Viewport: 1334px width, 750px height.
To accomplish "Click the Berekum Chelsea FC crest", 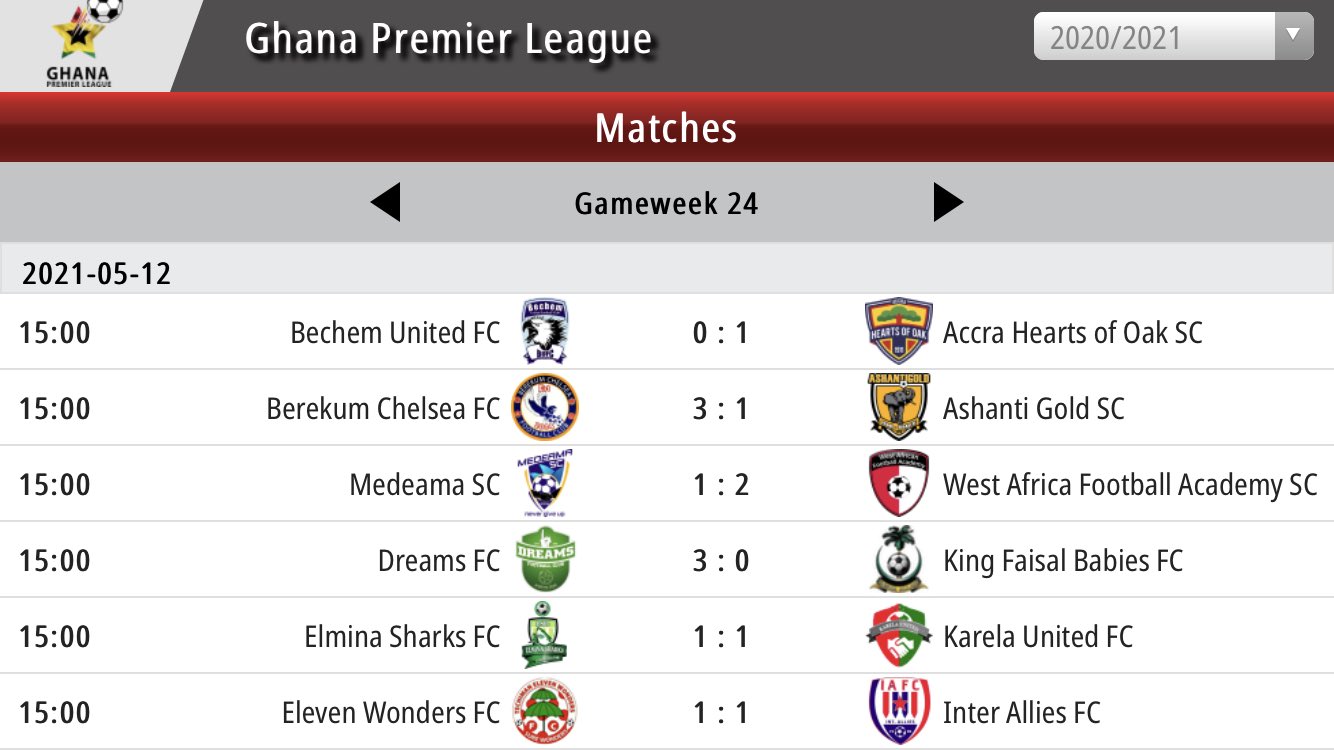I will point(545,408).
